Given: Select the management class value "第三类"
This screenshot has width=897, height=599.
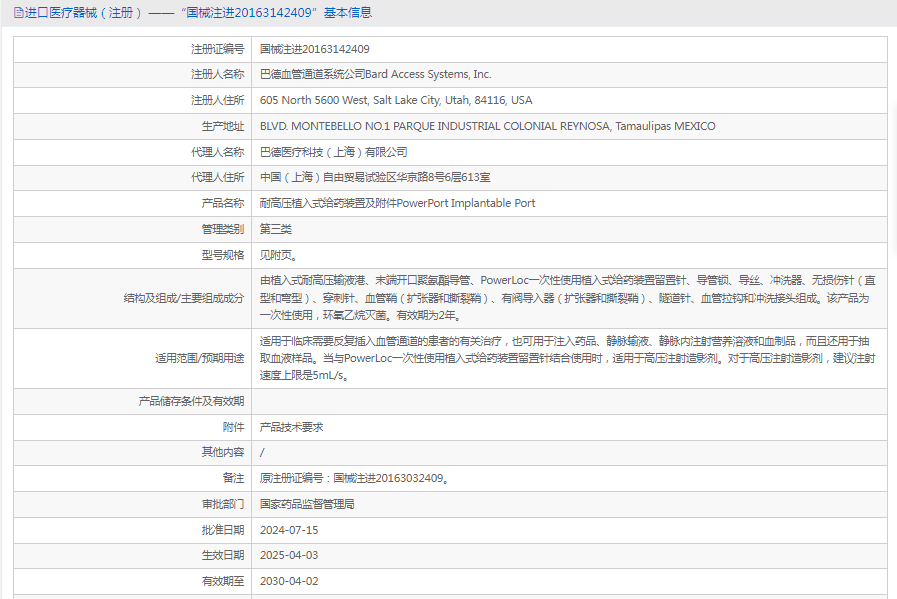Looking at the screenshot, I should pos(276,229).
